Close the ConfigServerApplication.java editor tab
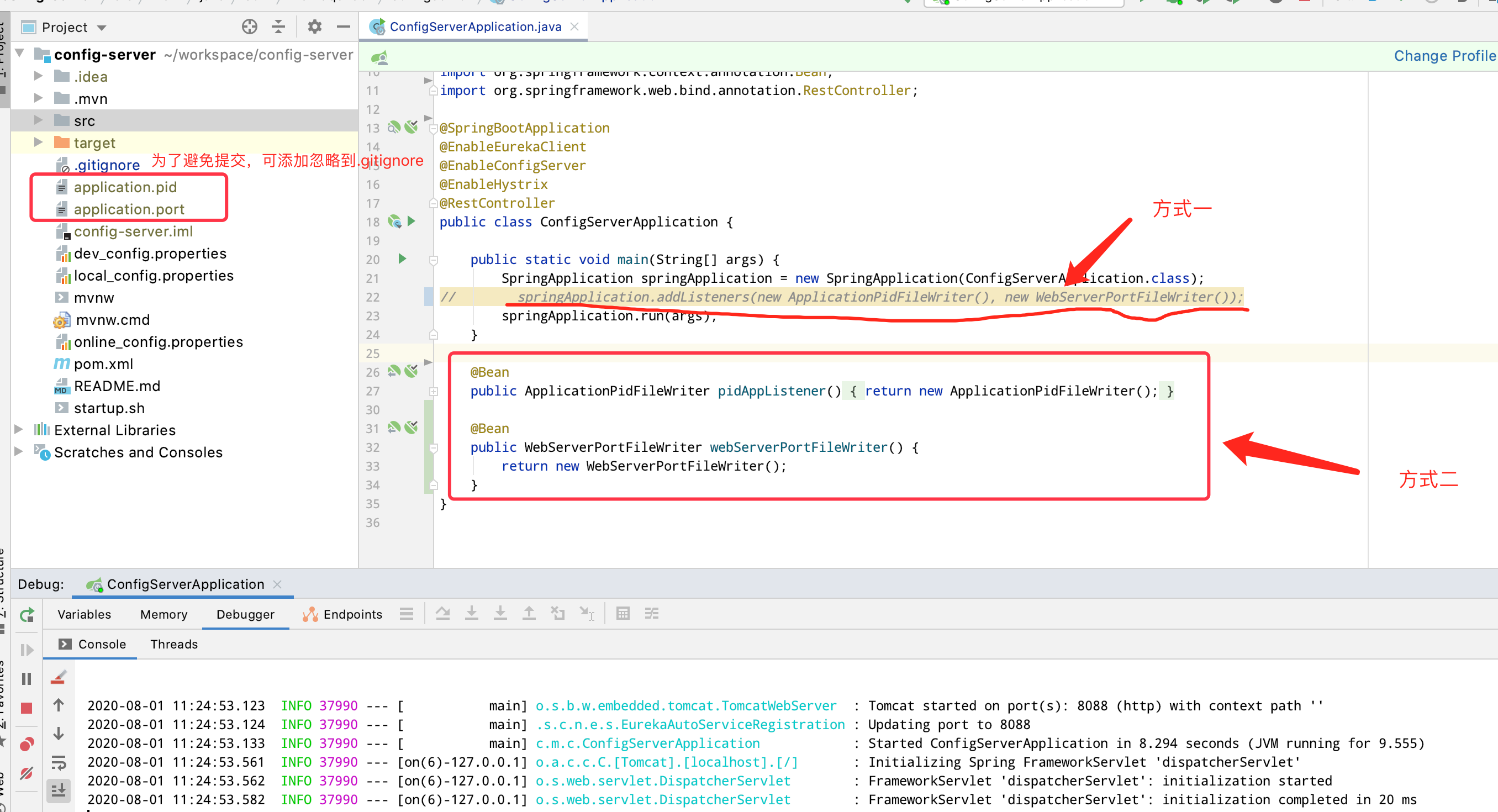Viewport: 1498px width, 812px height. [x=574, y=27]
